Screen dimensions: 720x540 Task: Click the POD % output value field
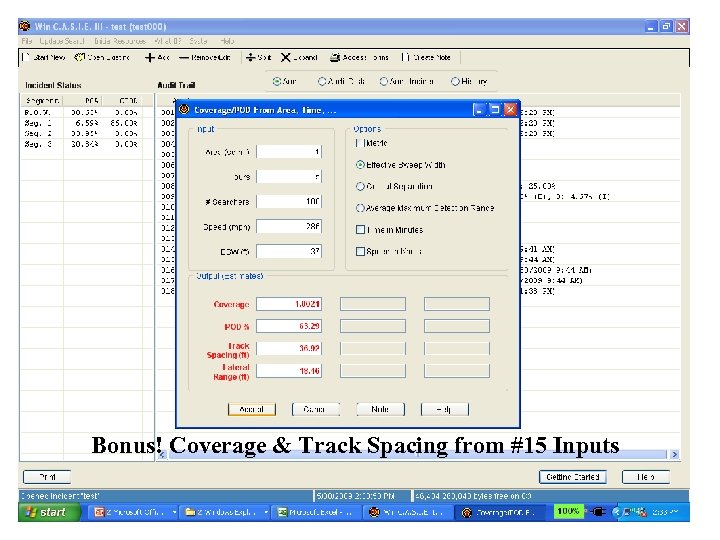[289, 326]
